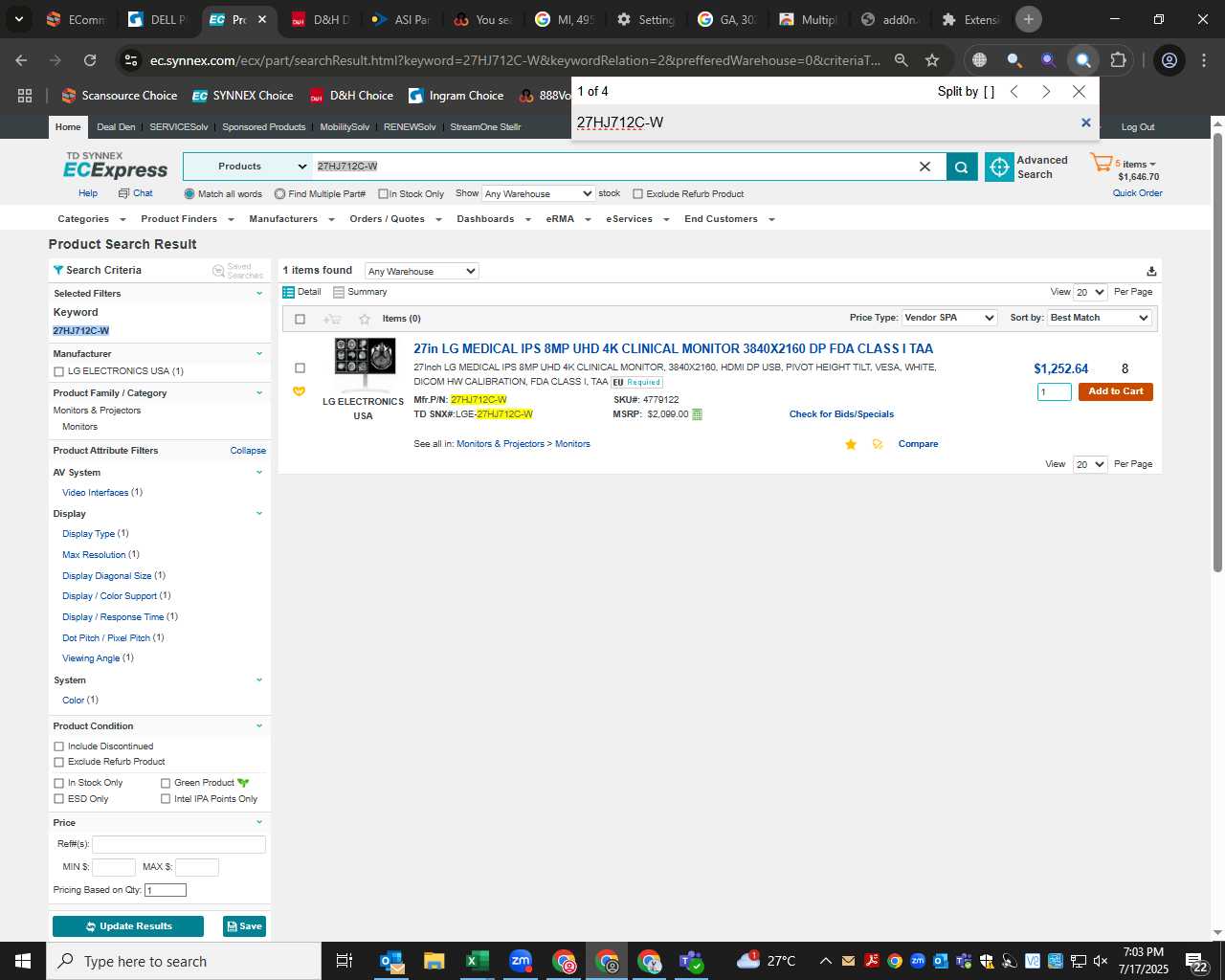Go to next find-in-page match

(1046, 92)
